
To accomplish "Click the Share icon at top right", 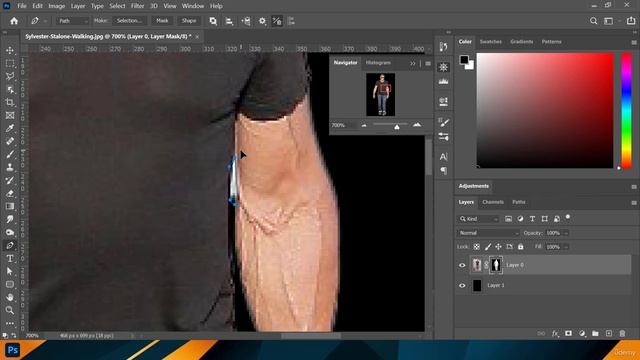I will tap(631, 21).
